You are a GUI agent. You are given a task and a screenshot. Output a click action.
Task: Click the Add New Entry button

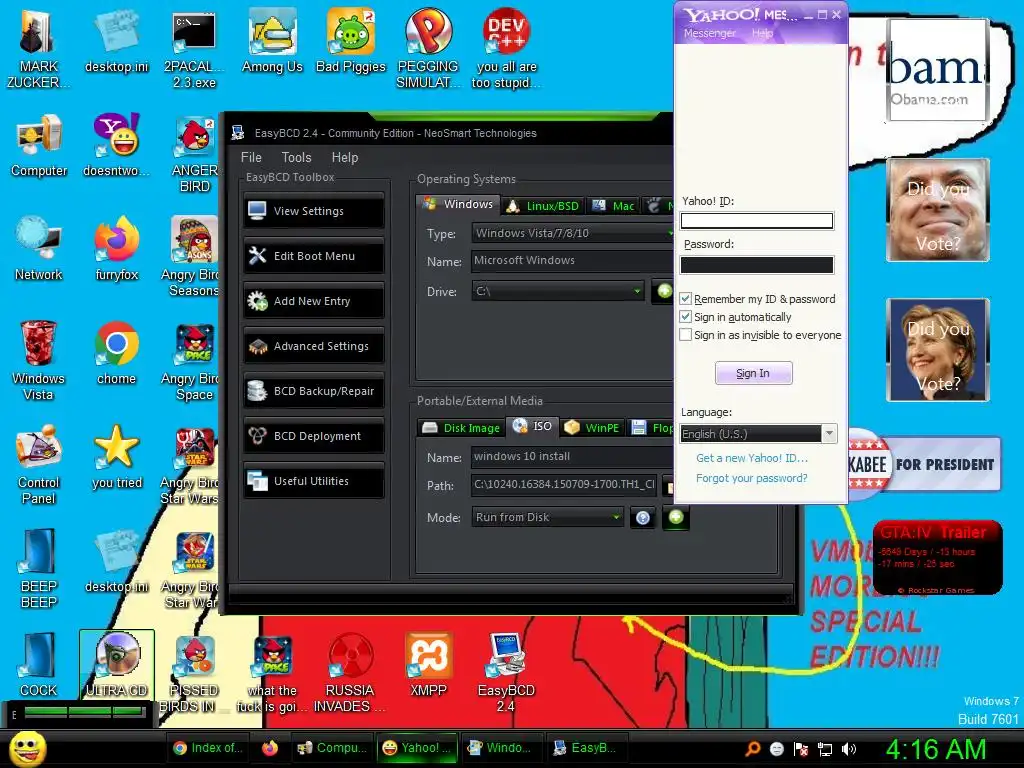tap(314, 301)
